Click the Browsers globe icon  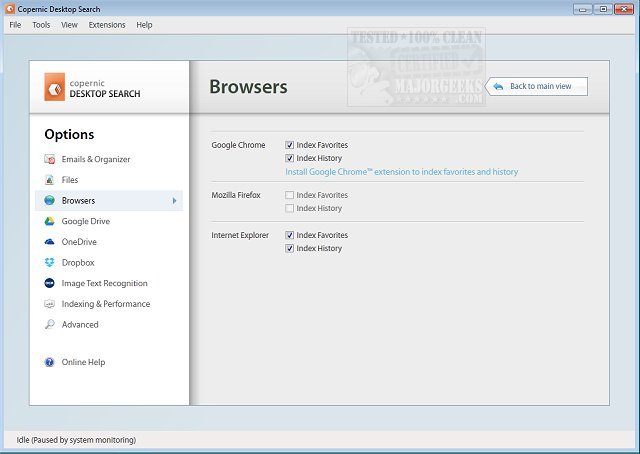pos(49,200)
